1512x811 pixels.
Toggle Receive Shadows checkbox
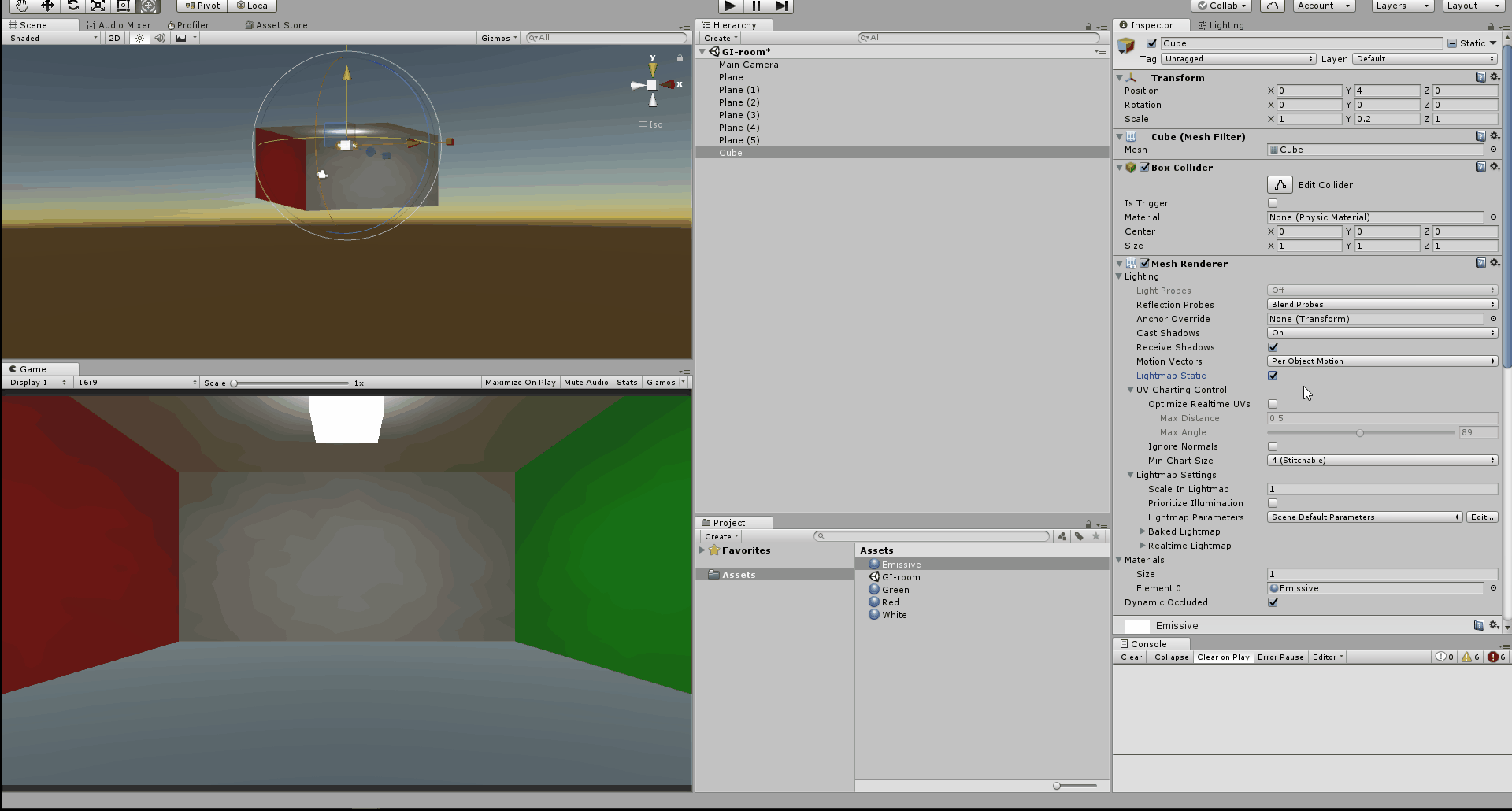[1273, 347]
